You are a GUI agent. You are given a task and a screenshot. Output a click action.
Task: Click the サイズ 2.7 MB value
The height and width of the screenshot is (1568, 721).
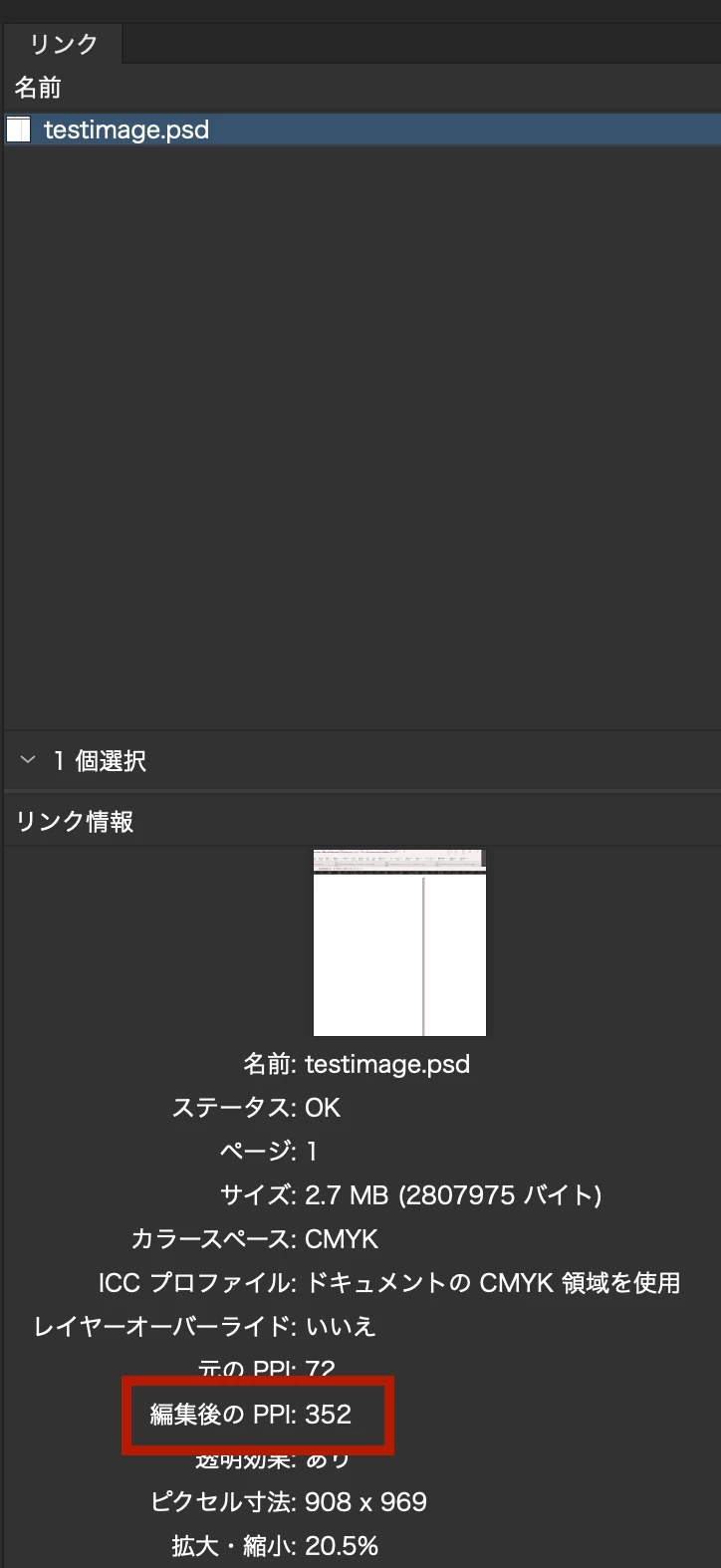click(x=453, y=1195)
